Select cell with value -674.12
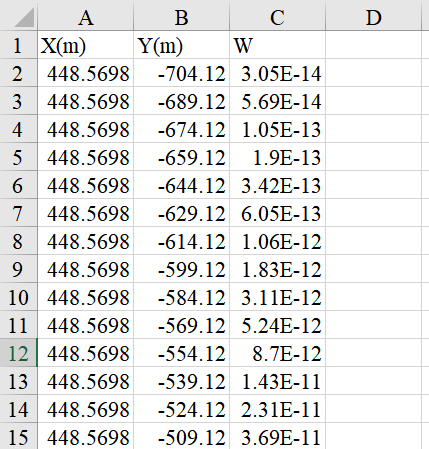This screenshot has height=449, width=429. tap(182, 129)
